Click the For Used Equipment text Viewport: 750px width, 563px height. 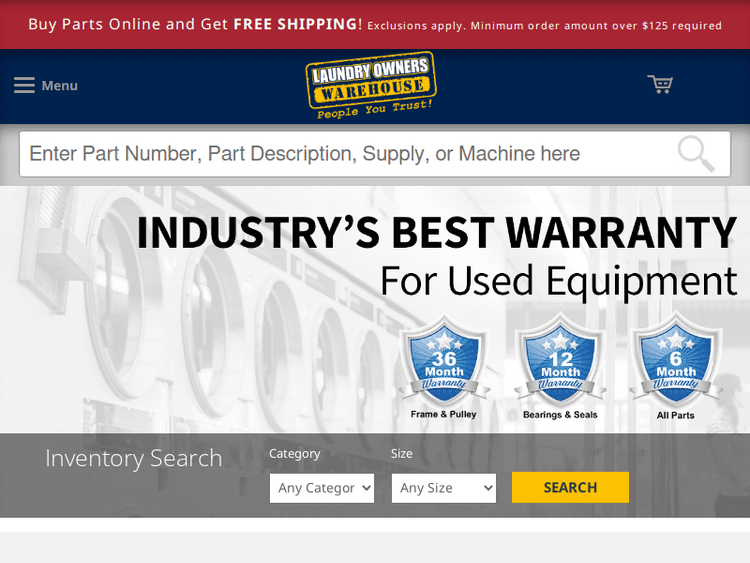[x=558, y=282]
